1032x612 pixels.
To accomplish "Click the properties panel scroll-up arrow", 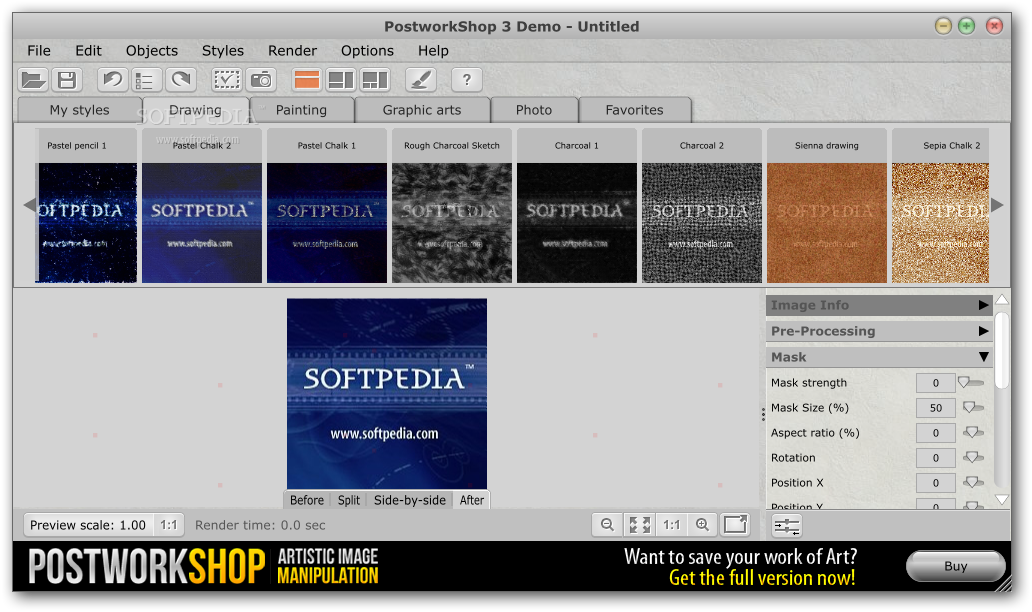I will pyautogui.click(x=1002, y=300).
